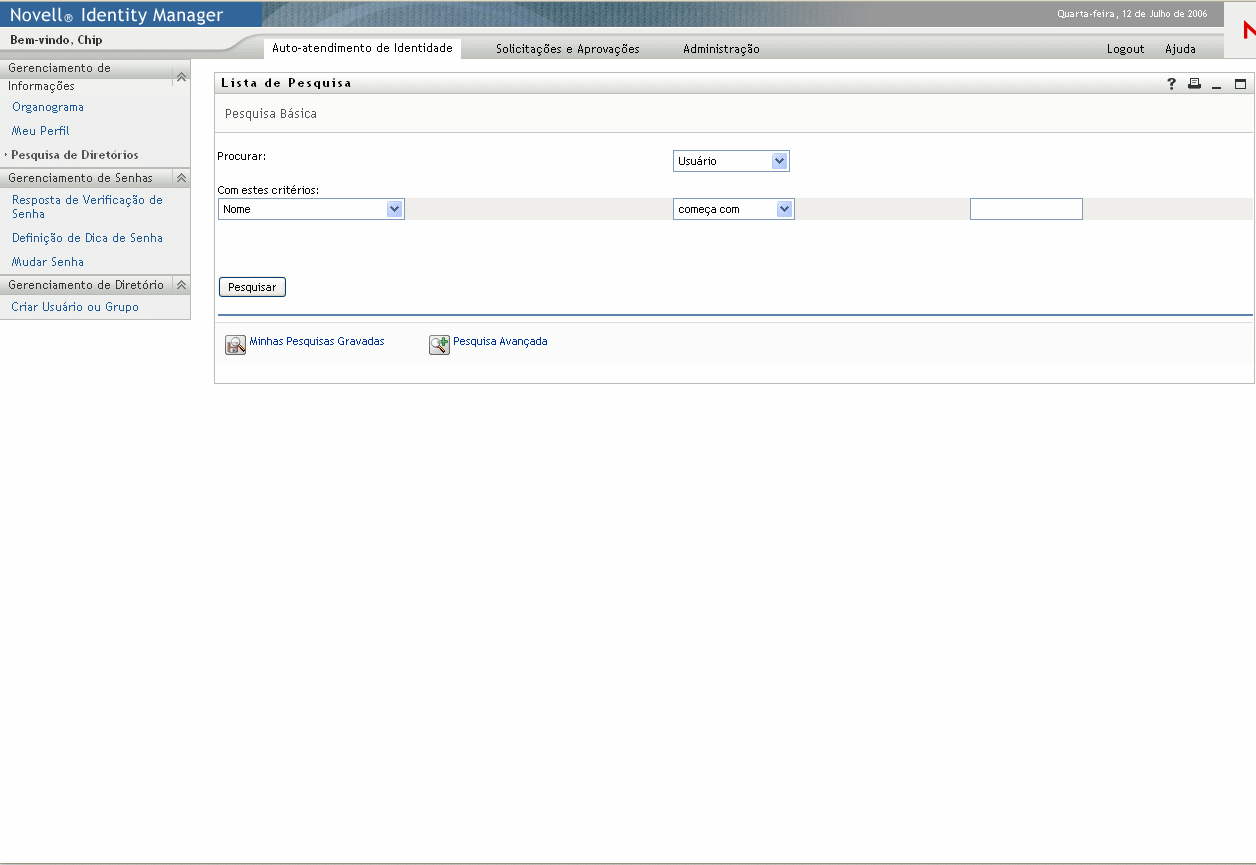Open Meu Perfil in the sidebar
The image size is (1256, 865).
click(40, 131)
